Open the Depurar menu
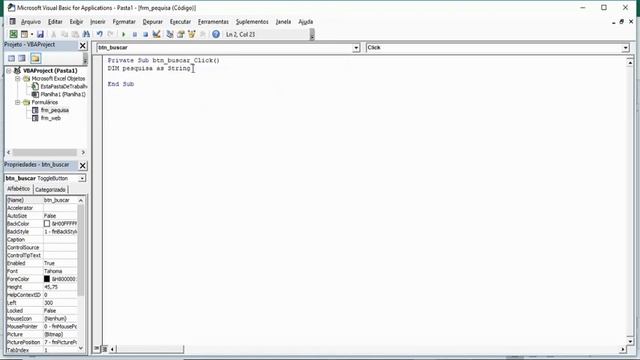640x360 pixels. point(153,22)
